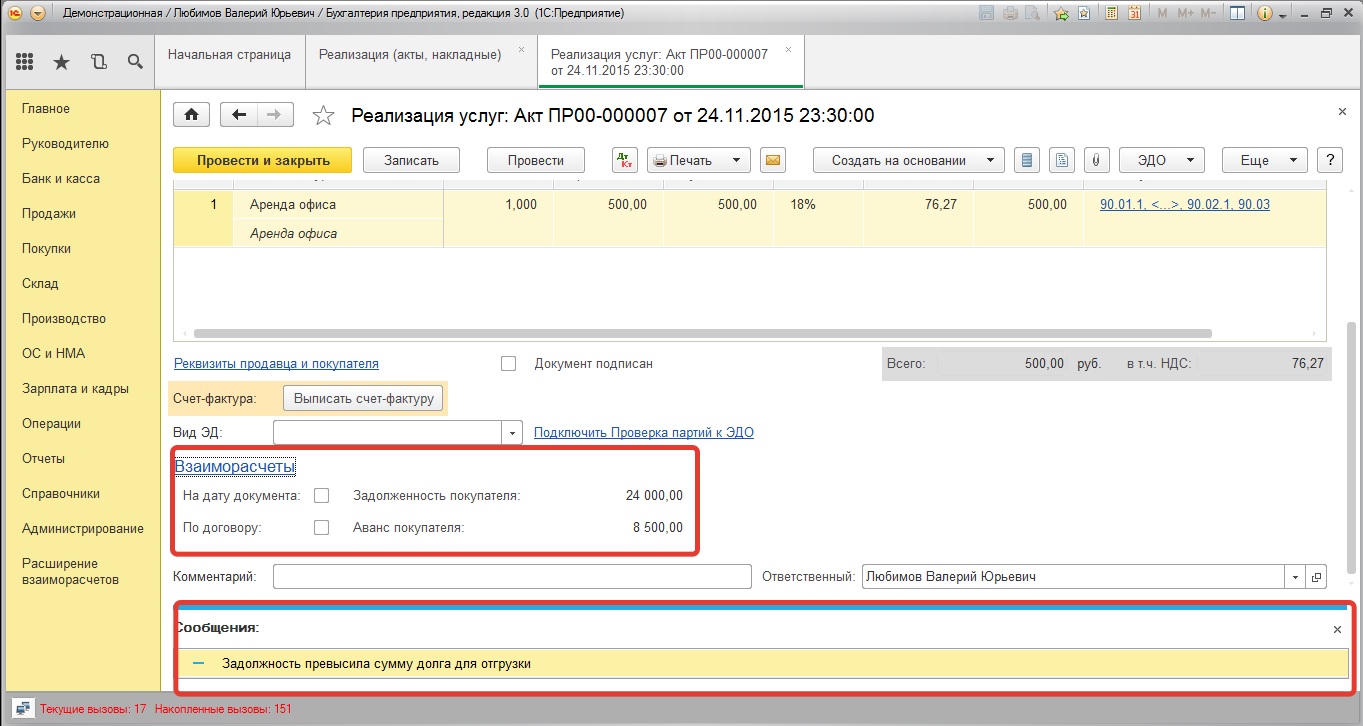Open the Ответственный record with the open-form icon
Viewport: 1363px width, 726px height.
tap(1316, 577)
